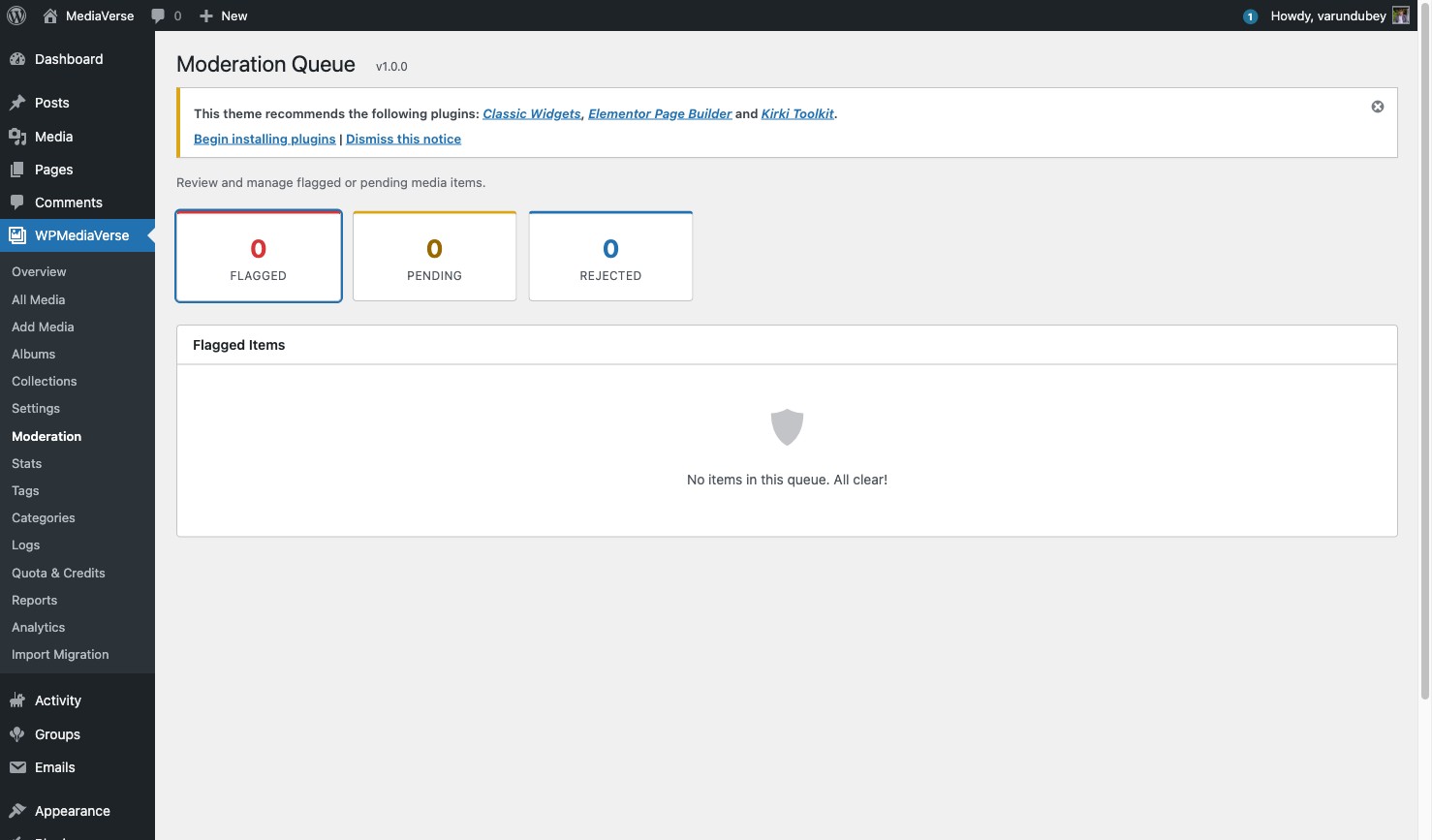This screenshot has height=840, width=1432.
Task: Click the WPMediaVerse plugin icon
Action: coord(17,234)
